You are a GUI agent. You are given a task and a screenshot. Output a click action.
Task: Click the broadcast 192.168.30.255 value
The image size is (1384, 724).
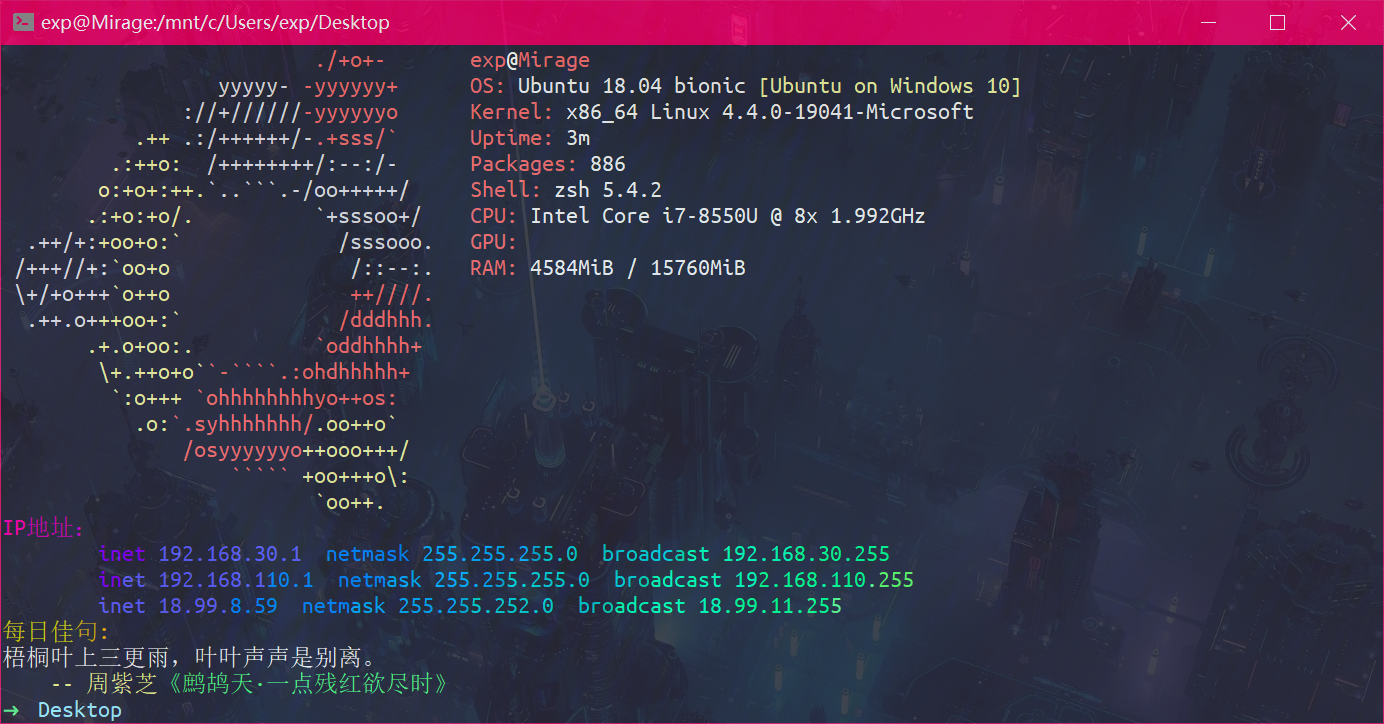pyautogui.click(x=806, y=554)
